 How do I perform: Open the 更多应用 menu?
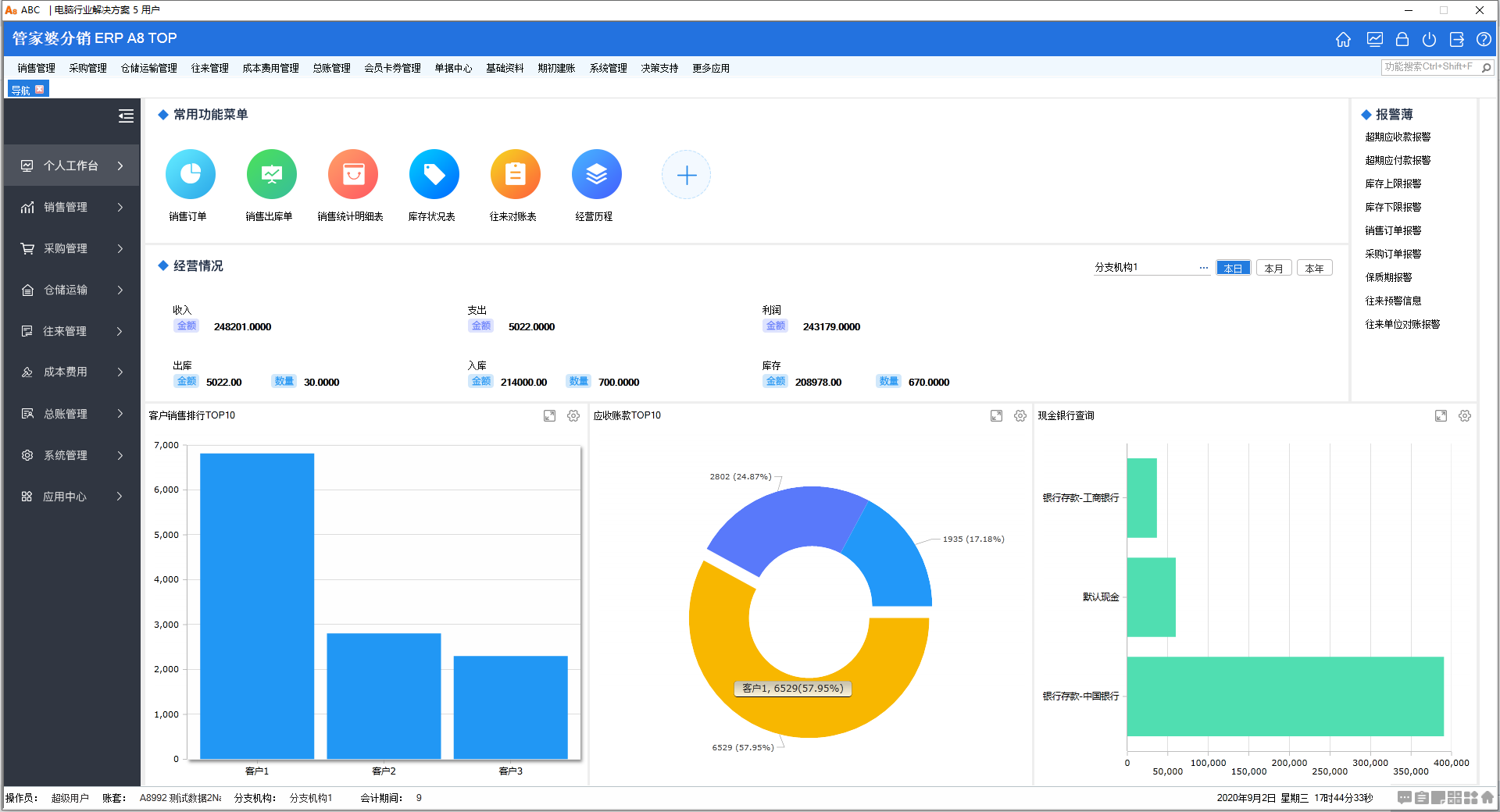coord(710,68)
